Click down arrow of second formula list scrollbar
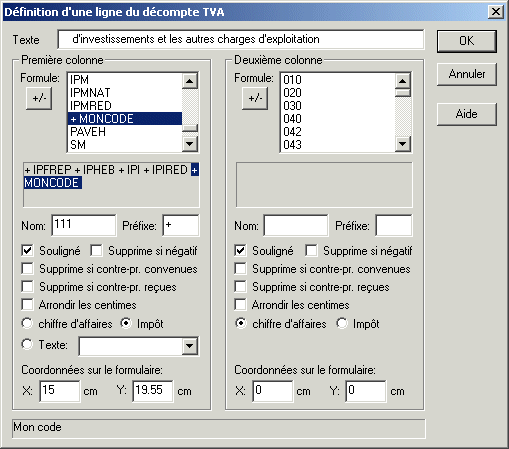The width and height of the screenshot is (509, 449). point(403,144)
